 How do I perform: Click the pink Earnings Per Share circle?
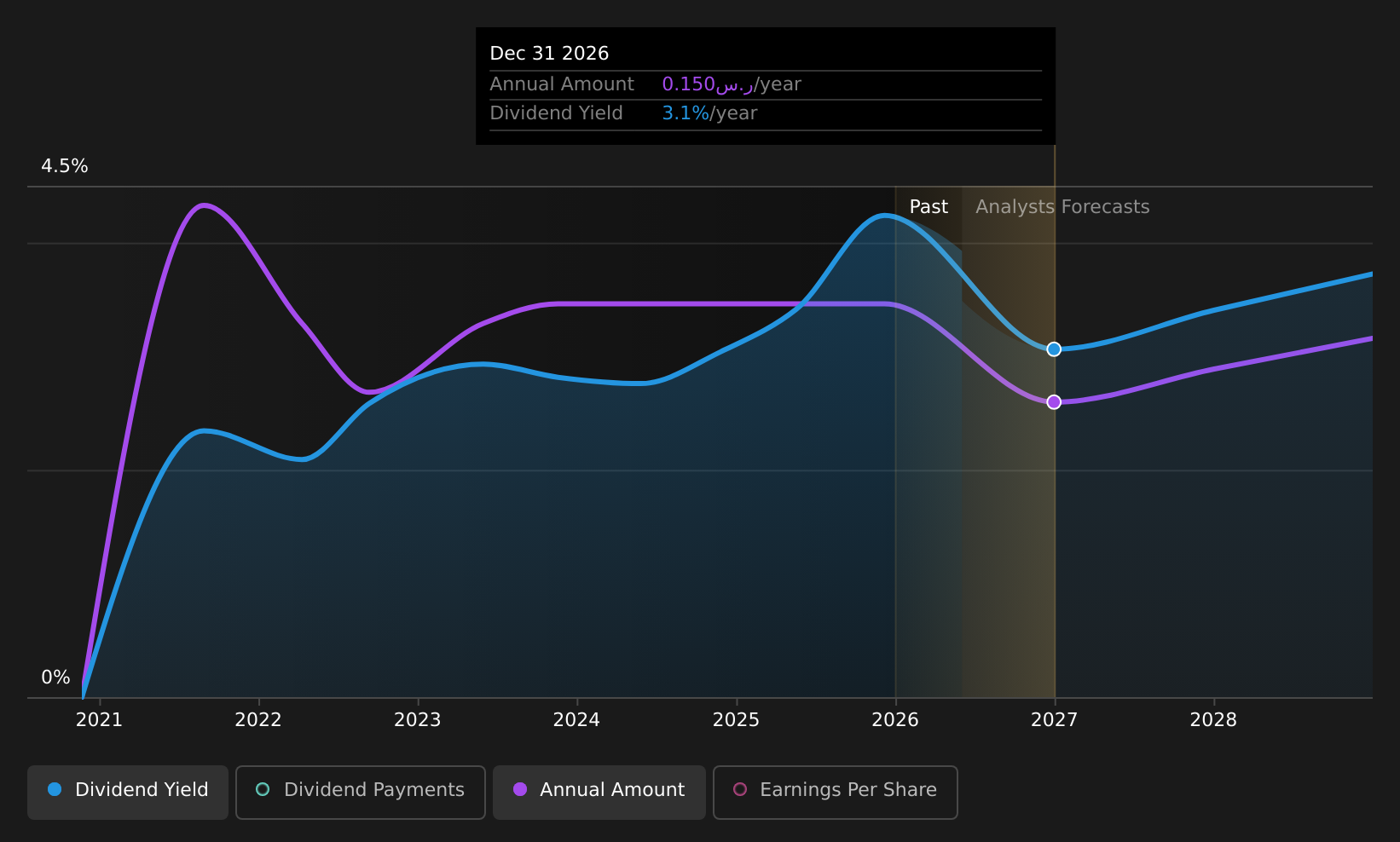click(740, 789)
